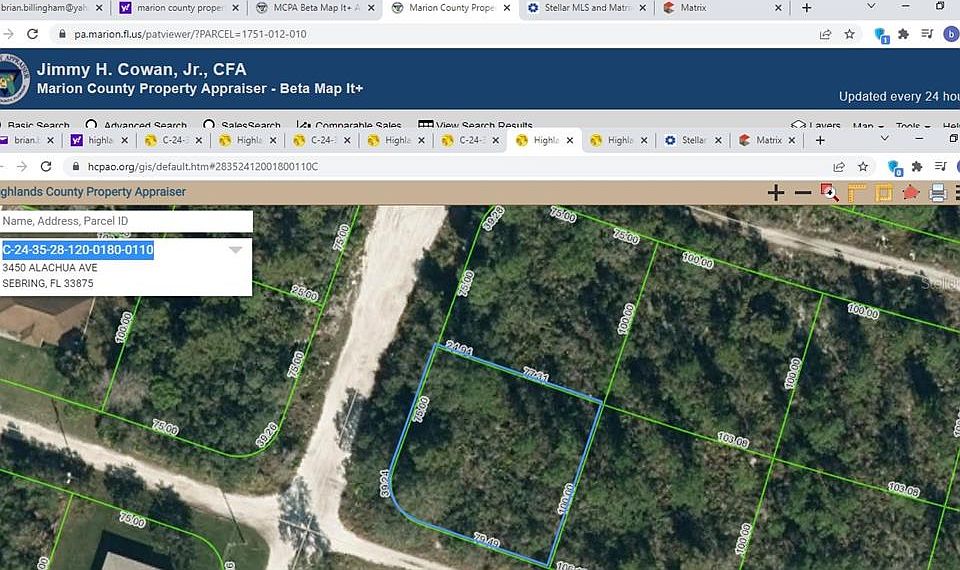Close the MCPA Beta Map It+ tab
This screenshot has height=570, width=960.
coord(371,8)
